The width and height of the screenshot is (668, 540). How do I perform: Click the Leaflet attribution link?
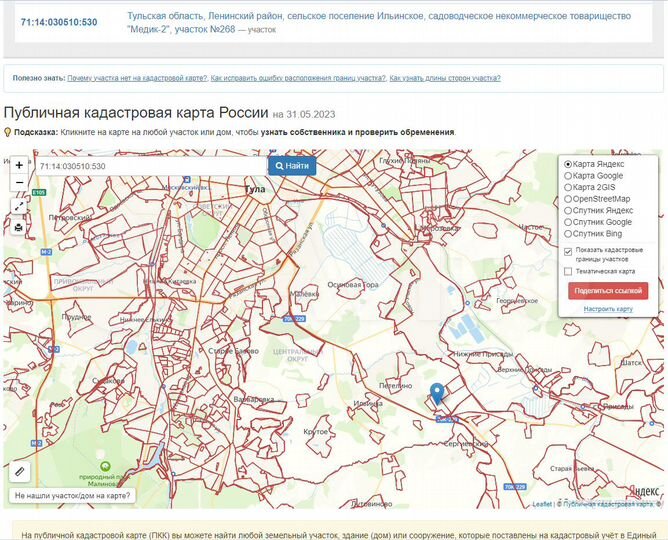click(542, 504)
